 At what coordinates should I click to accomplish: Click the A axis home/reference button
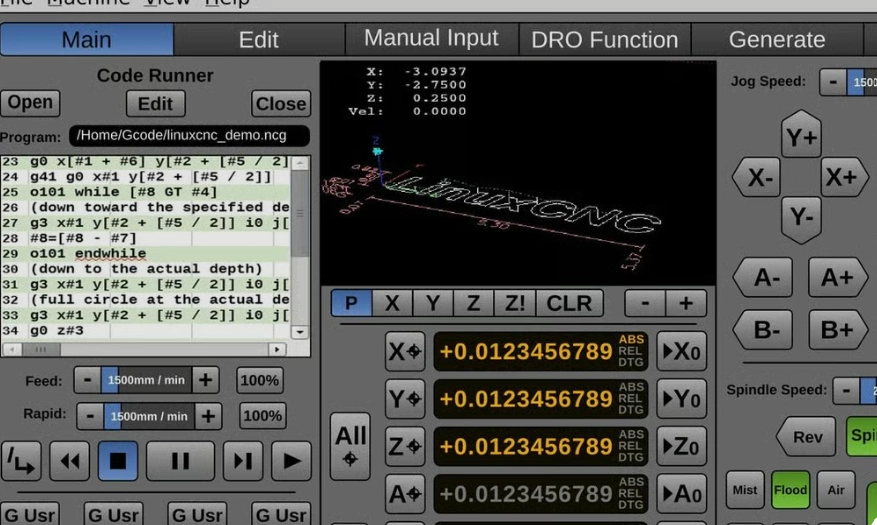click(x=405, y=494)
